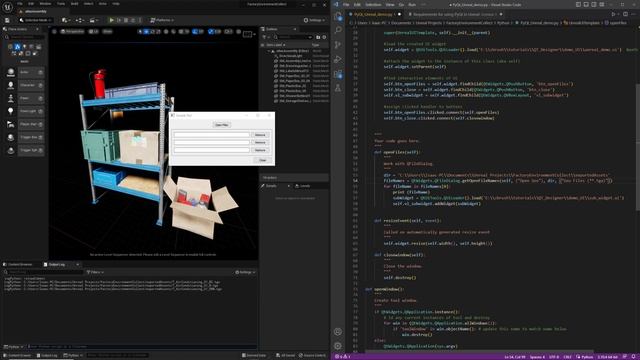Select the viewport select-objects tool icon
The width and height of the screenshot is (640, 360).
click(140, 31)
